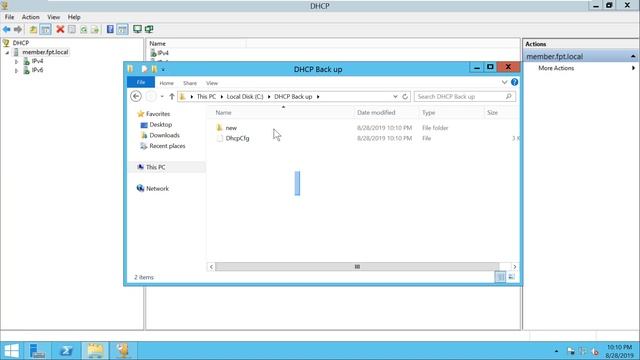Image resolution: width=640 pixels, height=360 pixels.
Task: Click the single green monitor icon in DHCP toolbar
Action: [x=137, y=29]
